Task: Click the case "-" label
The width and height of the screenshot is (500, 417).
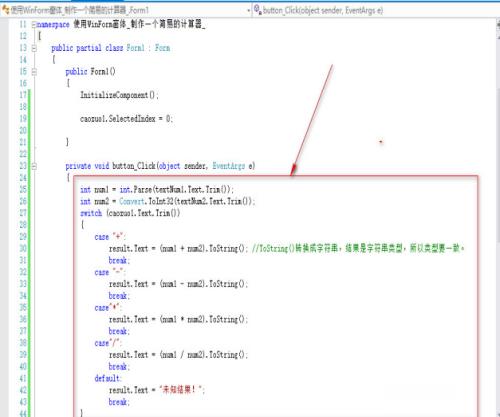Action: click(x=110, y=272)
